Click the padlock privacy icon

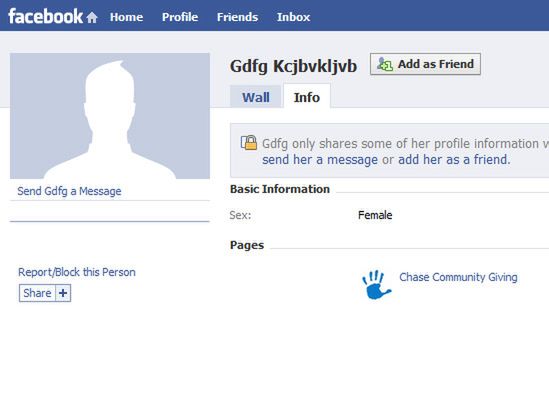[249, 143]
